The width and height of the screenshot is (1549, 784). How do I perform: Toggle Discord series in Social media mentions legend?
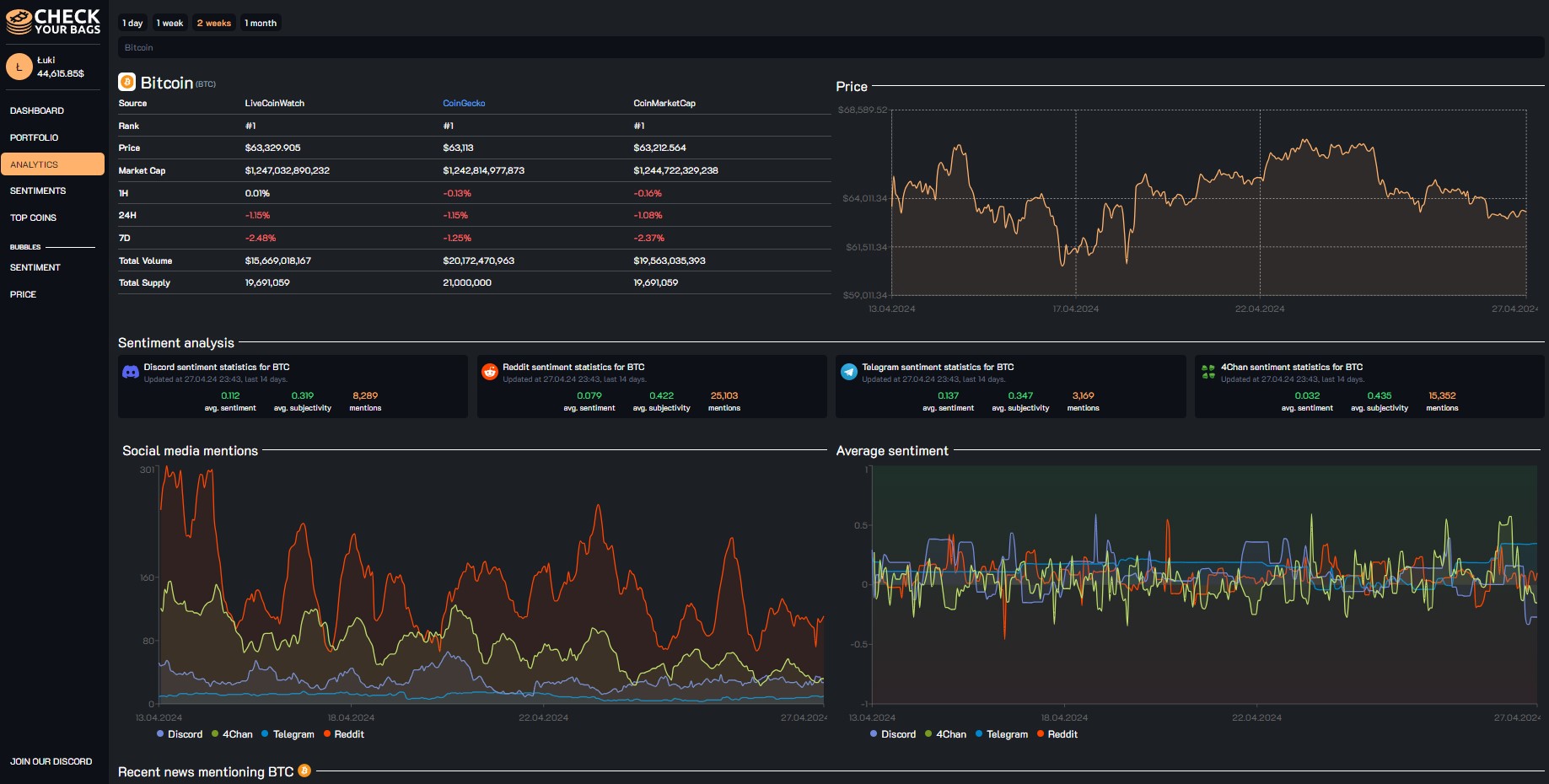180,734
